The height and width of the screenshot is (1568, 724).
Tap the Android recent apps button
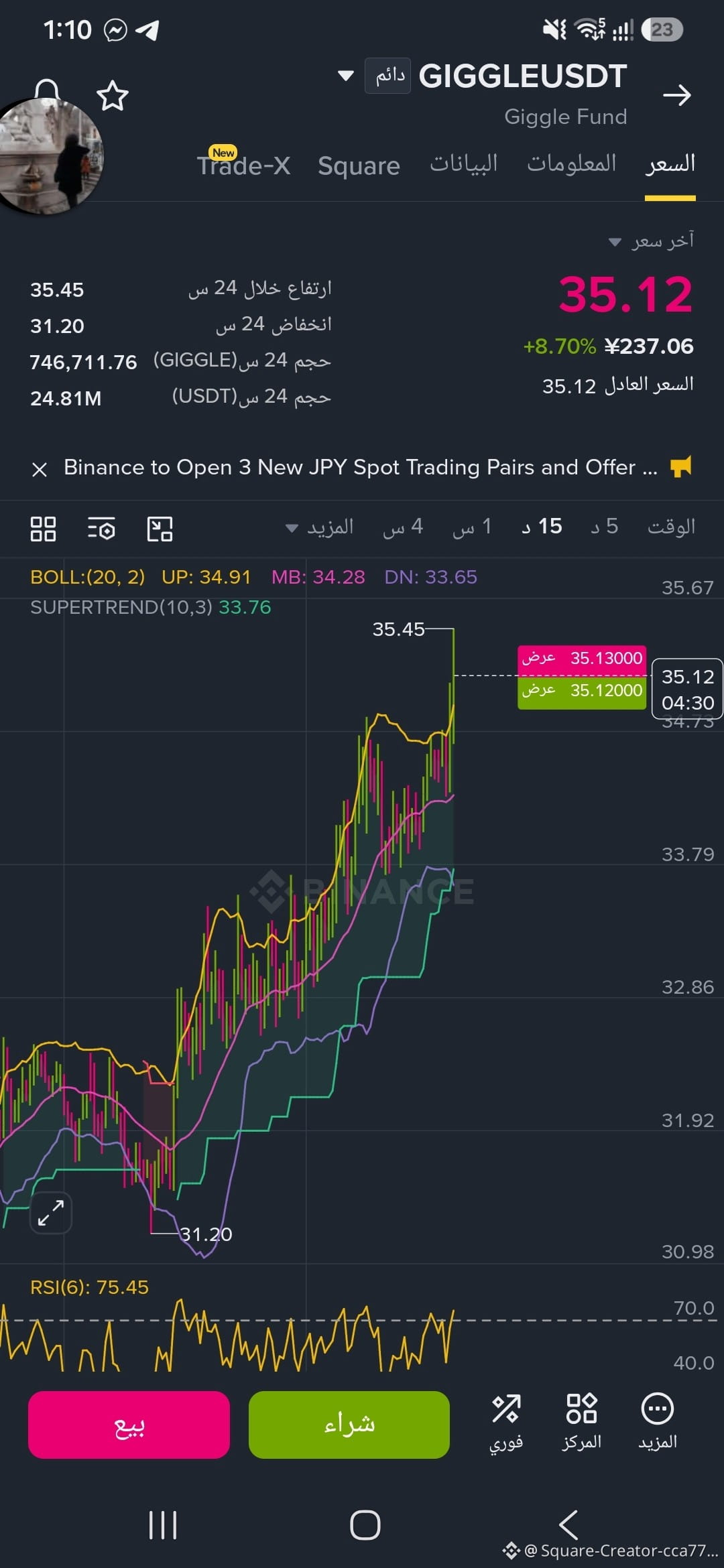tap(163, 1526)
